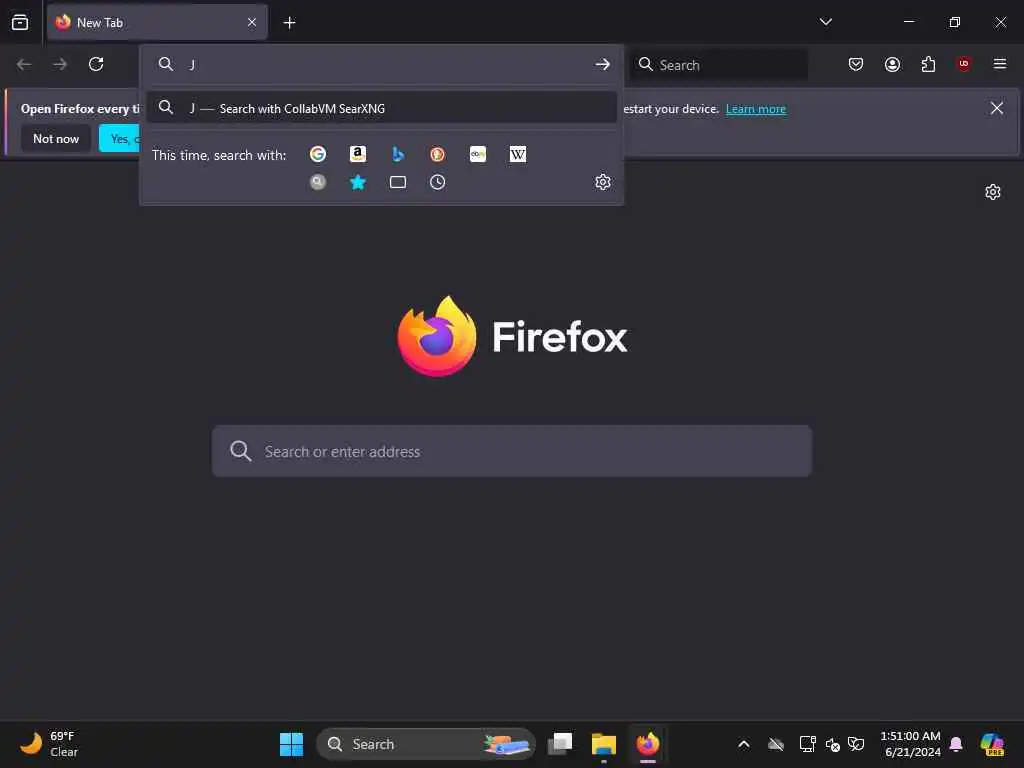1024x768 pixels.
Task: Select the Search with CollabVM SearXNG suggestion
Action: [x=382, y=108]
